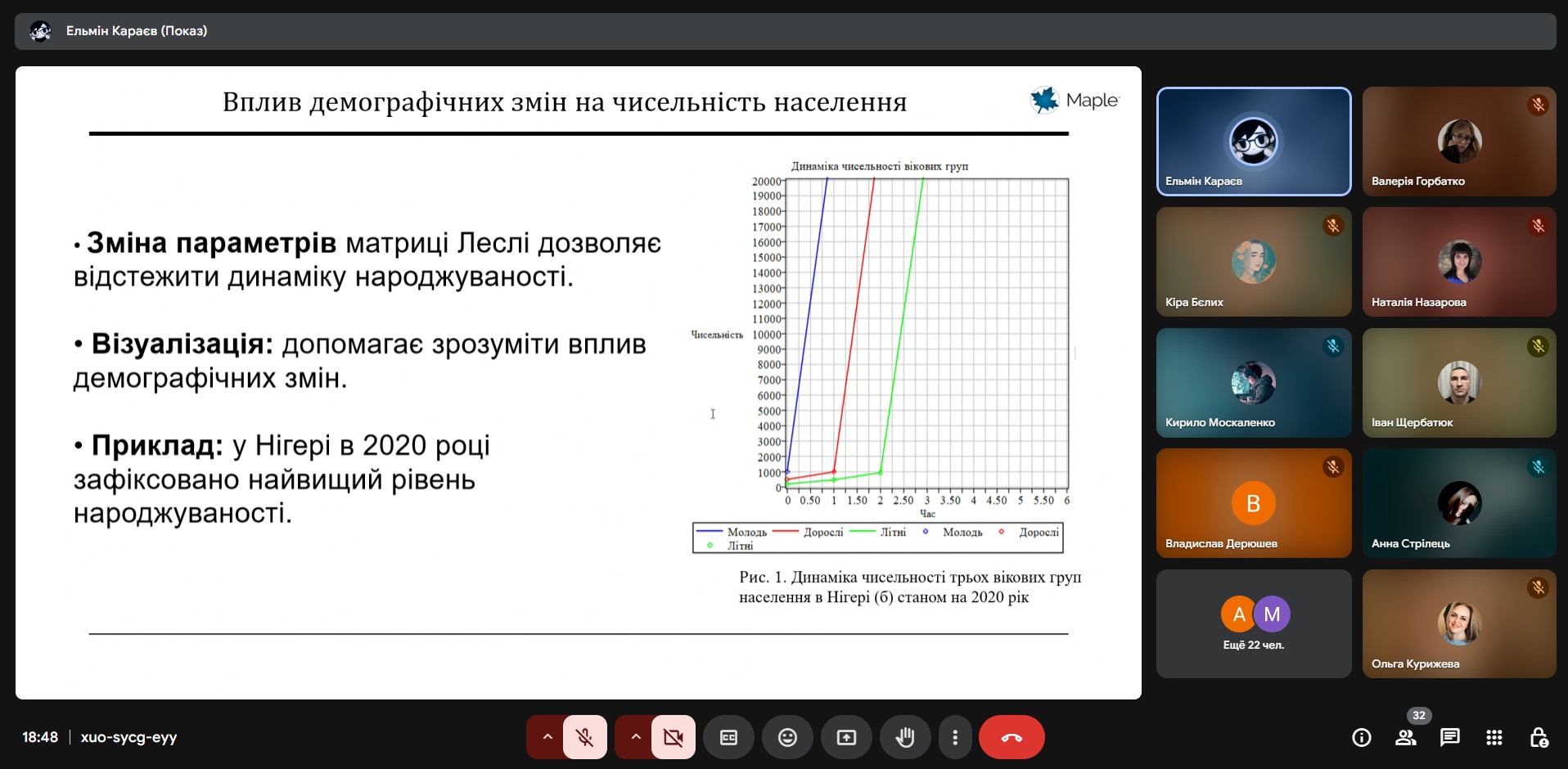This screenshot has width=1568, height=769.
Task: Click the present screen button
Action: pyautogui.click(x=846, y=737)
